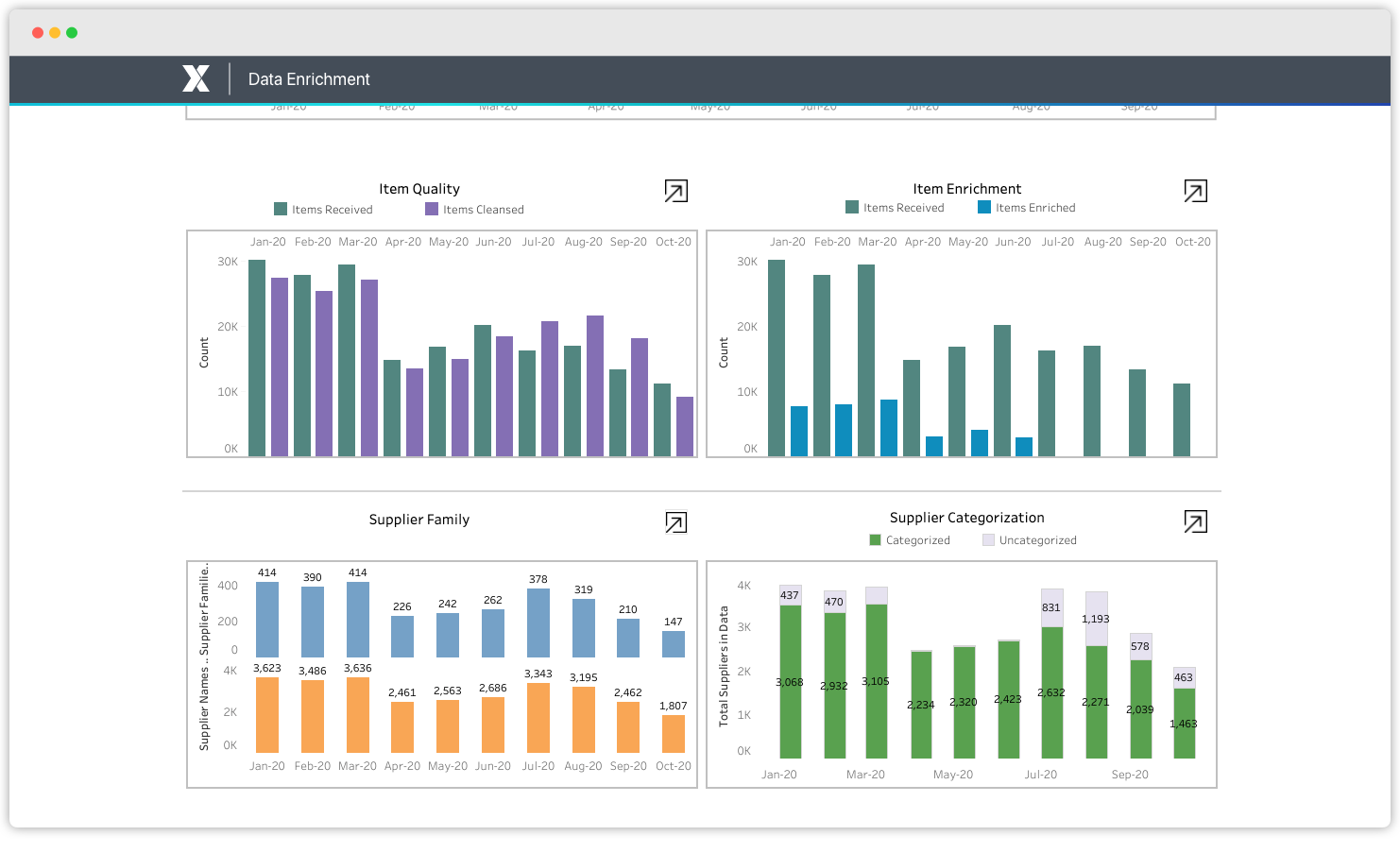The height and width of the screenshot is (853, 1400).
Task: Select the uncategorized segment labeled 578
Action: click(1141, 646)
